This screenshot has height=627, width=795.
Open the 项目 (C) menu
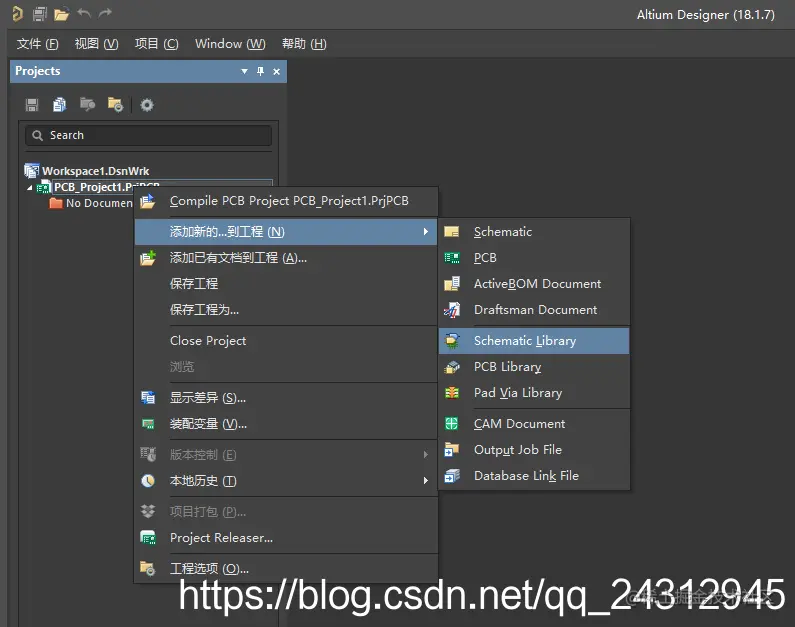click(x=157, y=44)
